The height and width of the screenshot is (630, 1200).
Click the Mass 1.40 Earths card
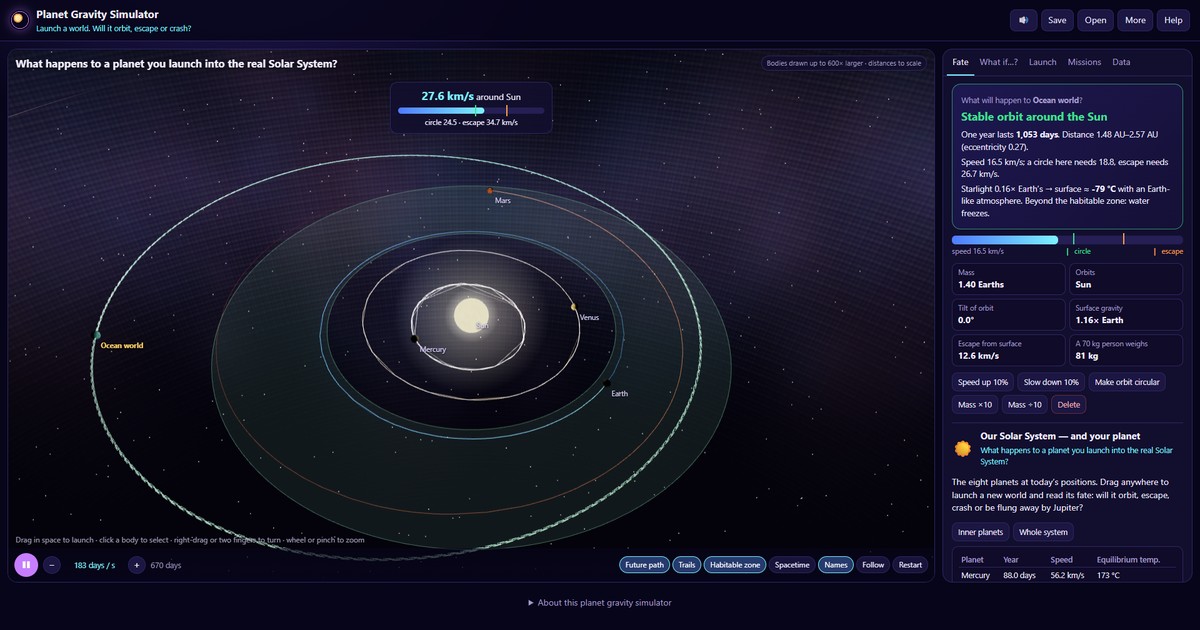[1008, 279]
